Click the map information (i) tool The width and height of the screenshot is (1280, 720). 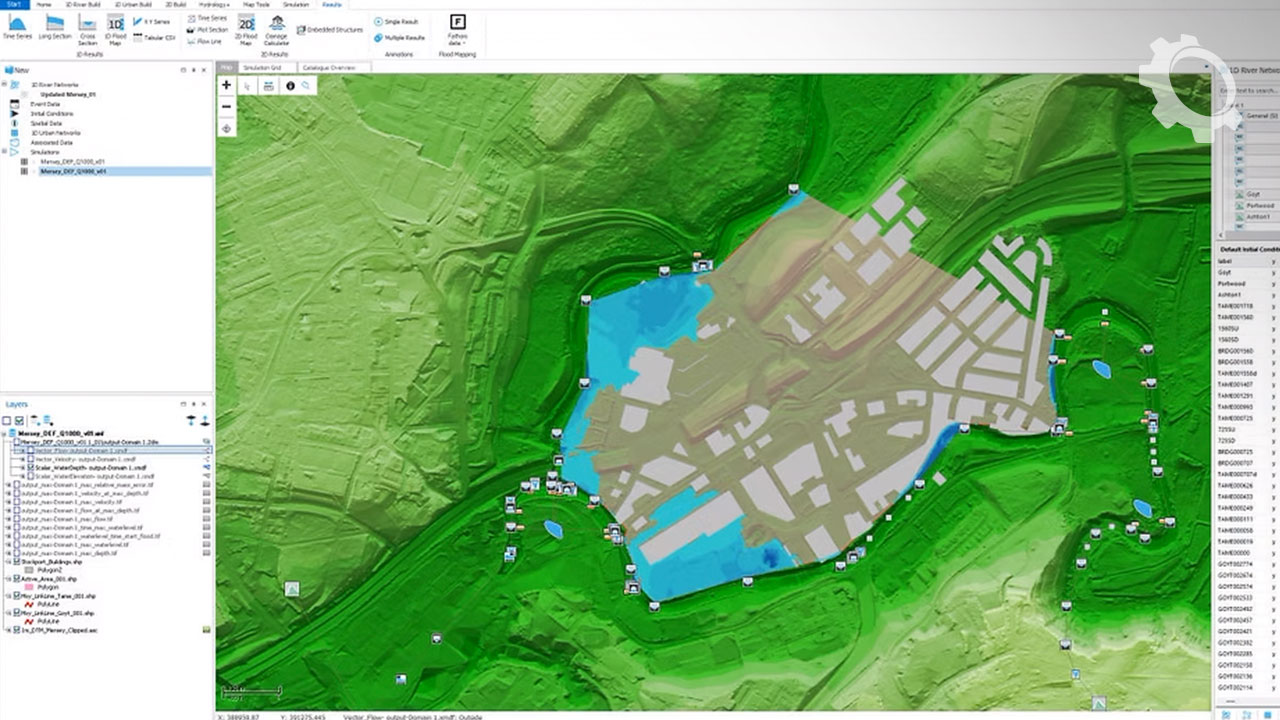pyautogui.click(x=290, y=86)
